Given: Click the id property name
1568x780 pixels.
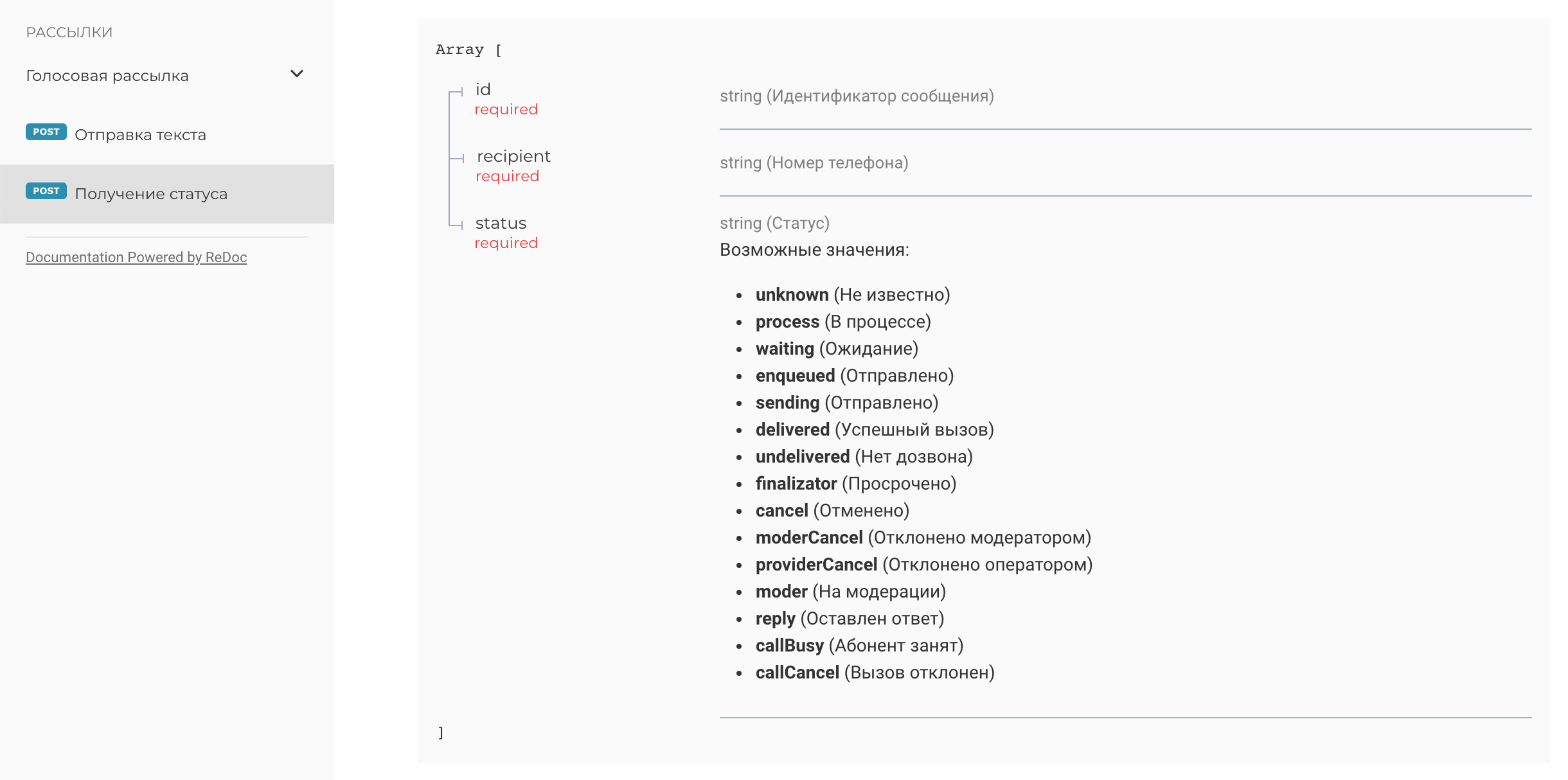Looking at the screenshot, I should [483, 89].
